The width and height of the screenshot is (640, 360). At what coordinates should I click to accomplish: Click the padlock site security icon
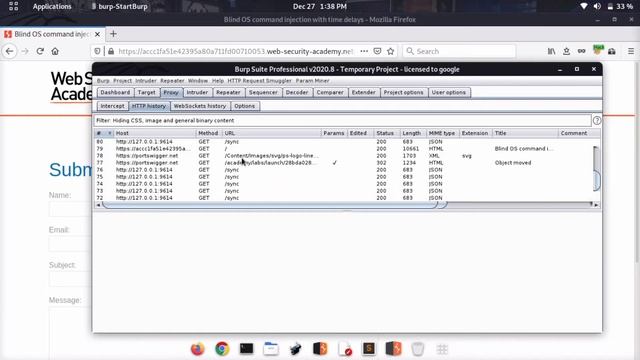click(111, 51)
